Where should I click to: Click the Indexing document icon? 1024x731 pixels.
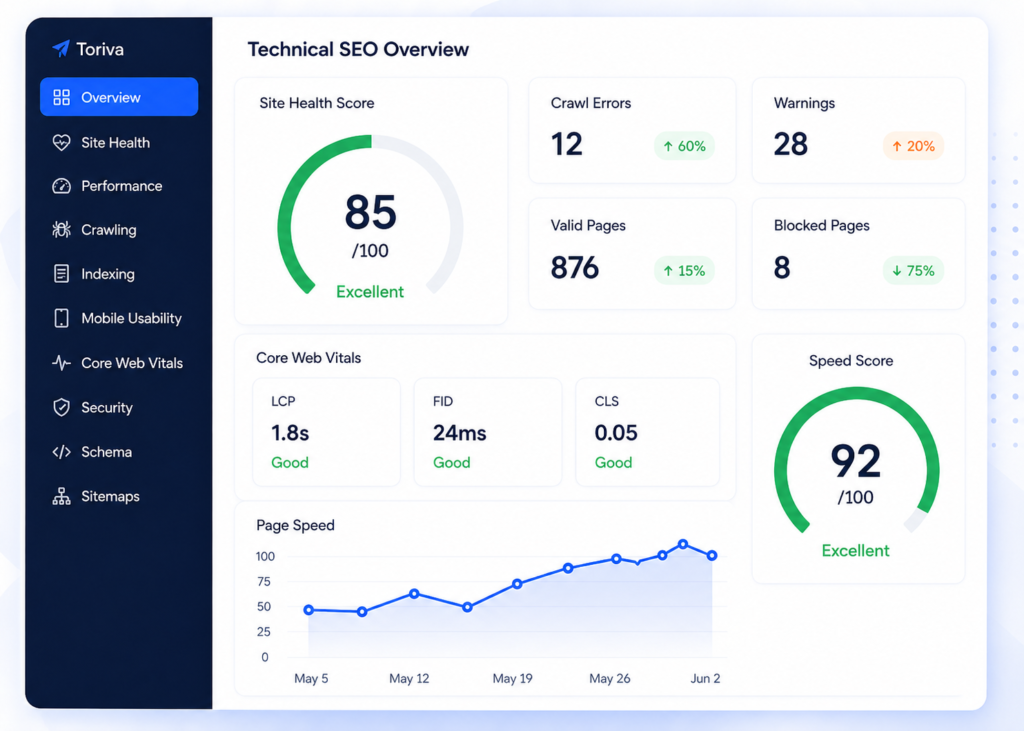[x=61, y=274]
